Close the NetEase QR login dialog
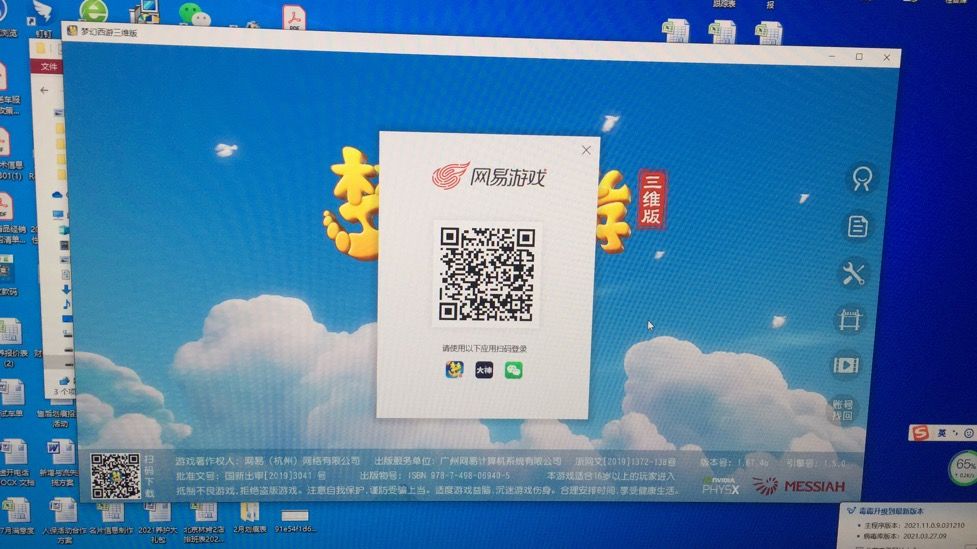Image resolution: width=977 pixels, height=549 pixels. (586, 150)
